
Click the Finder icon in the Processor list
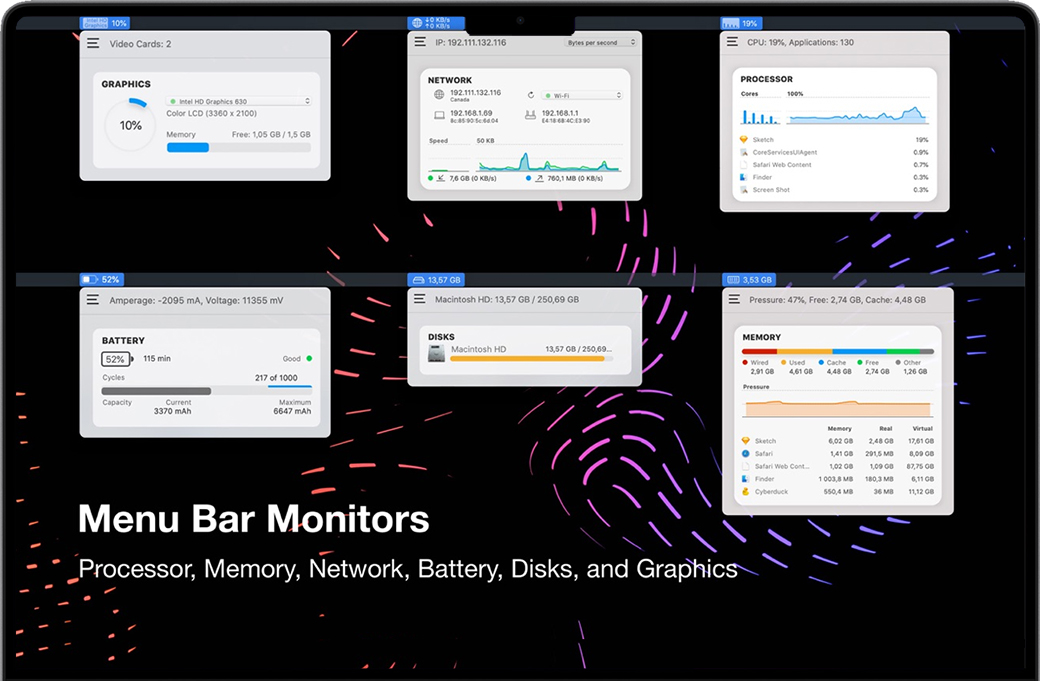pyautogui.click(x=744, y=177)
